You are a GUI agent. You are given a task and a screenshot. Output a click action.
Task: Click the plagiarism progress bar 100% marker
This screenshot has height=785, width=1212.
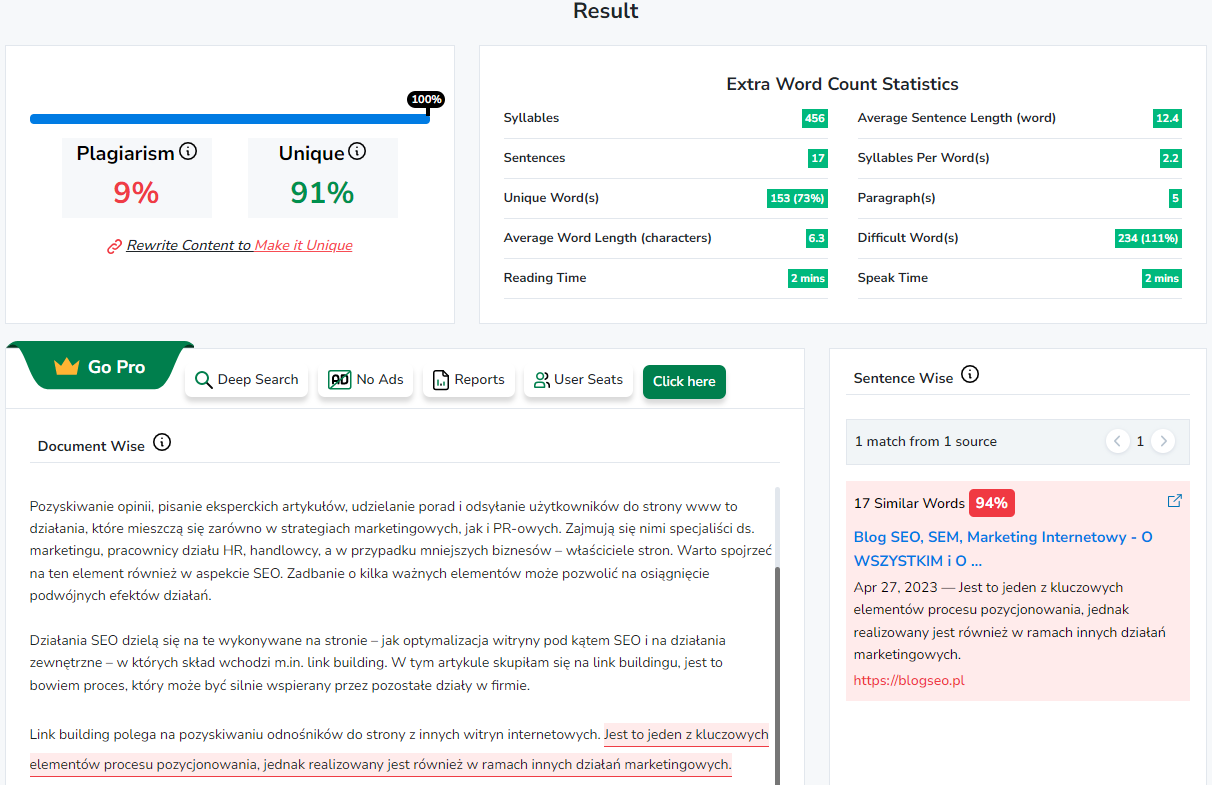tap(426, 100)
